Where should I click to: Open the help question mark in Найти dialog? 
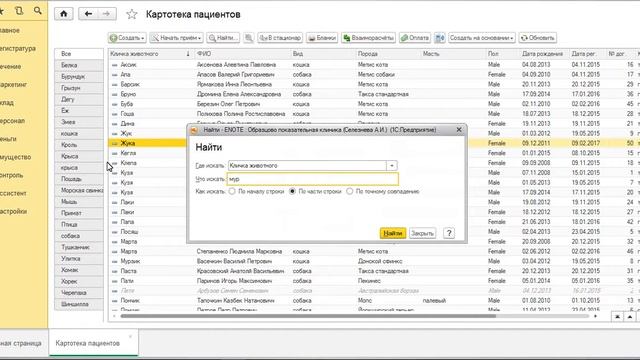pyautogui.click(x=449, y=233)
